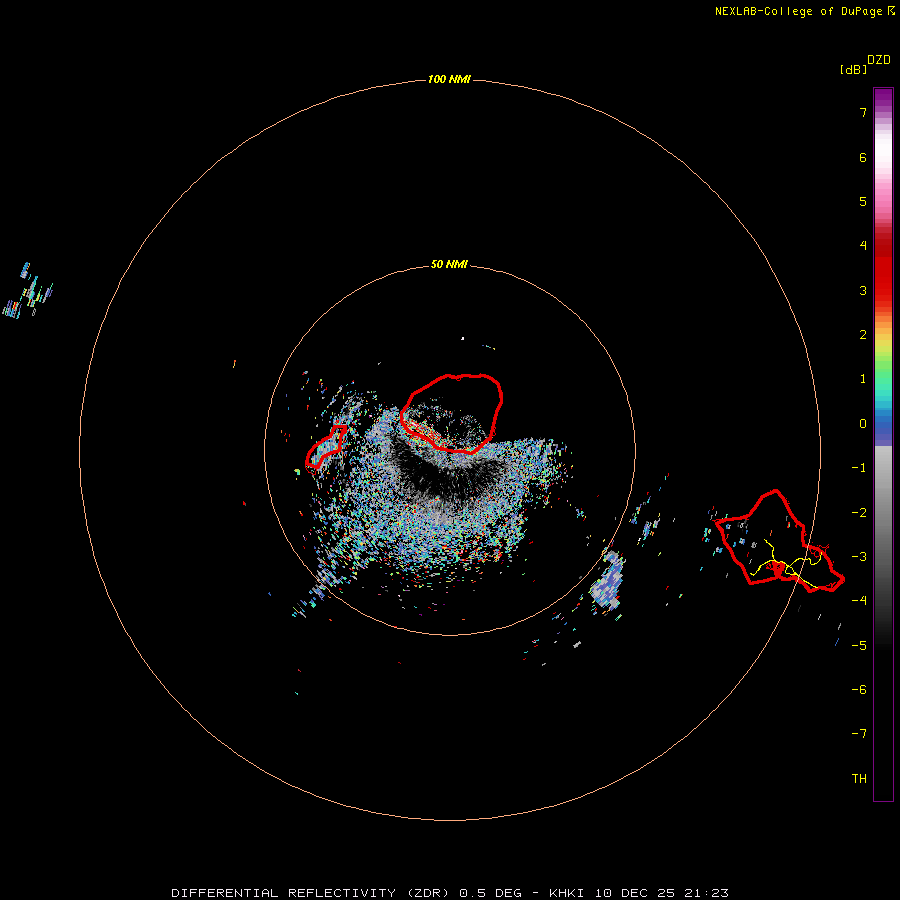
Task: Select the positive 7 dB scale label
Action: (863, 112)
